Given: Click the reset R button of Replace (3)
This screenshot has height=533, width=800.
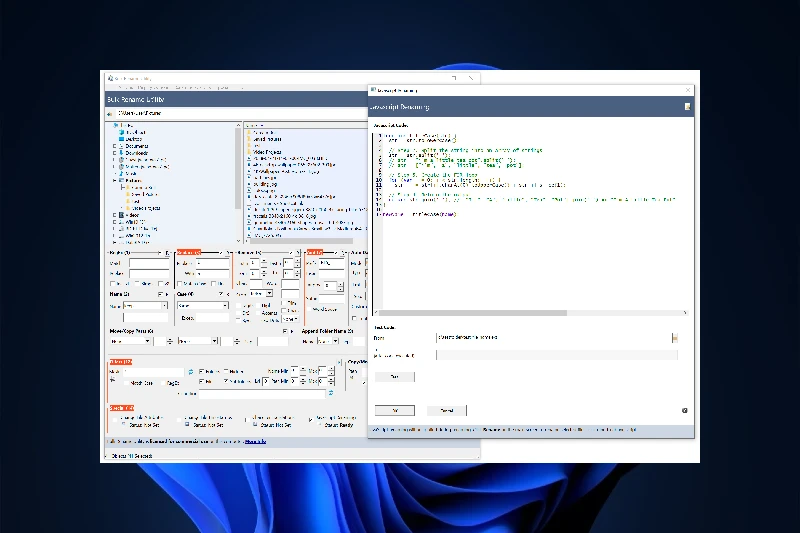Looking at the screenshot, I should pos(228,253).
